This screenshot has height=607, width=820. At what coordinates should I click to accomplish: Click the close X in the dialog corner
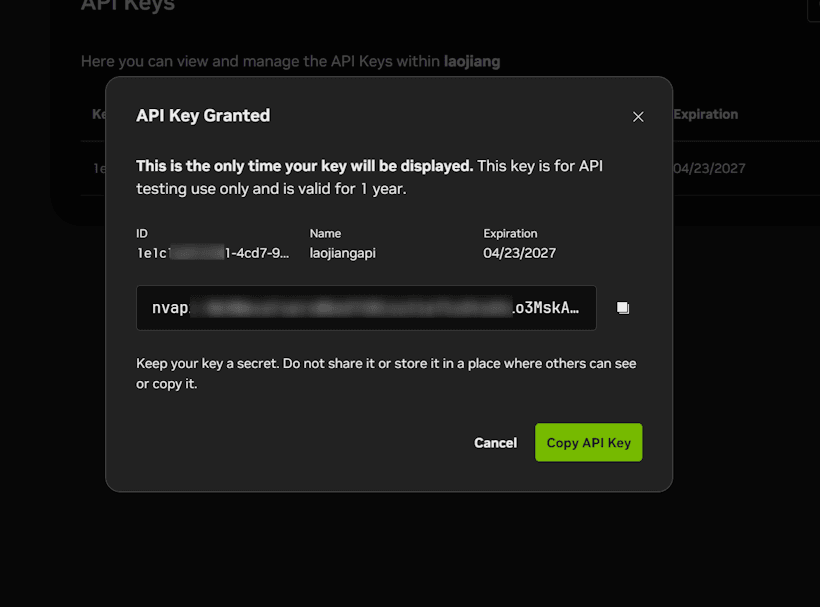[638, 116]
